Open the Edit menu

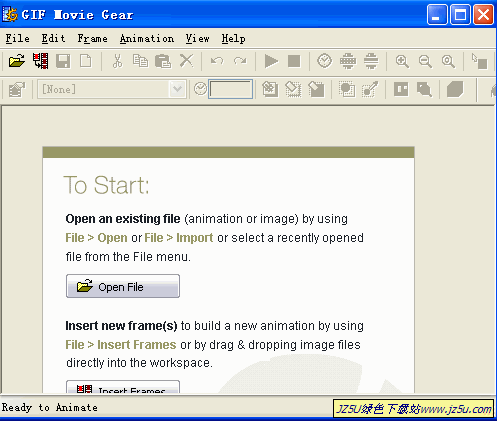click(53, 39)
